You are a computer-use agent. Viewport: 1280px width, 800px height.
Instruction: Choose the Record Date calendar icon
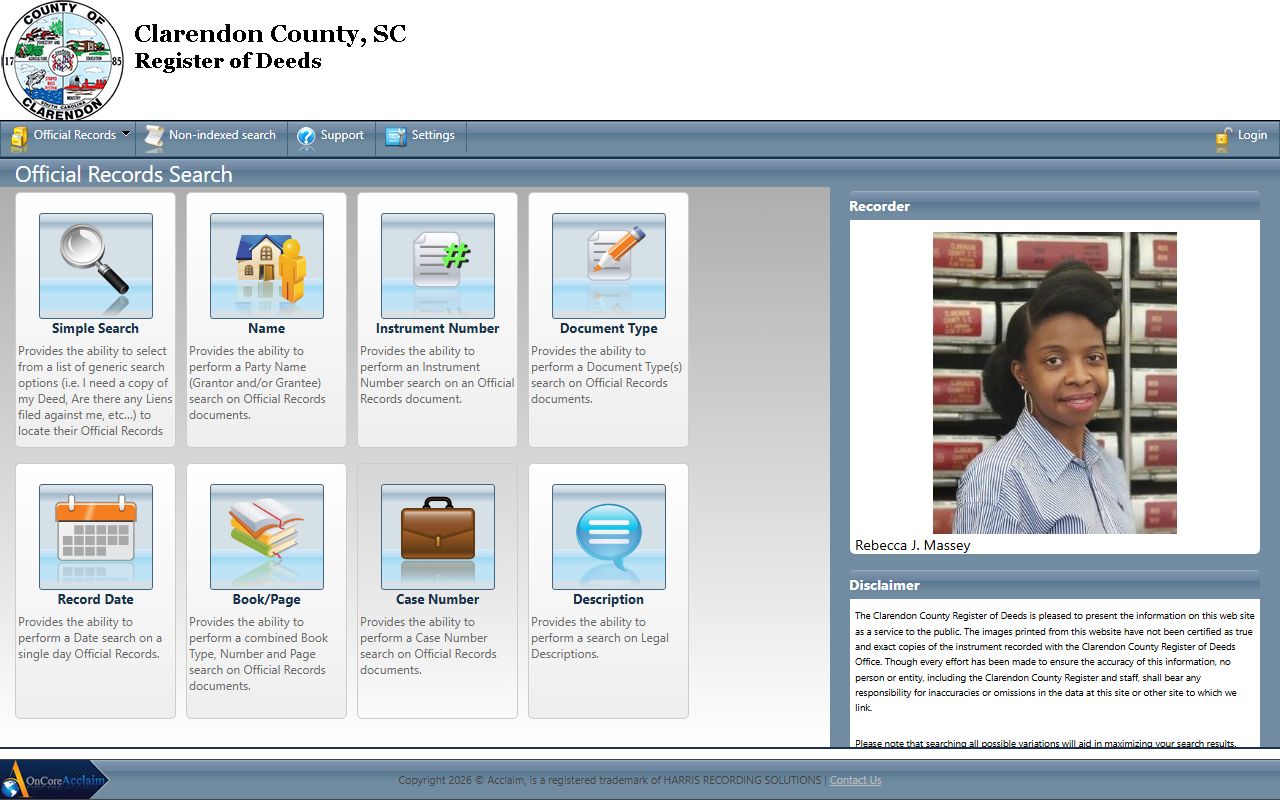click(x=96, y=537)
